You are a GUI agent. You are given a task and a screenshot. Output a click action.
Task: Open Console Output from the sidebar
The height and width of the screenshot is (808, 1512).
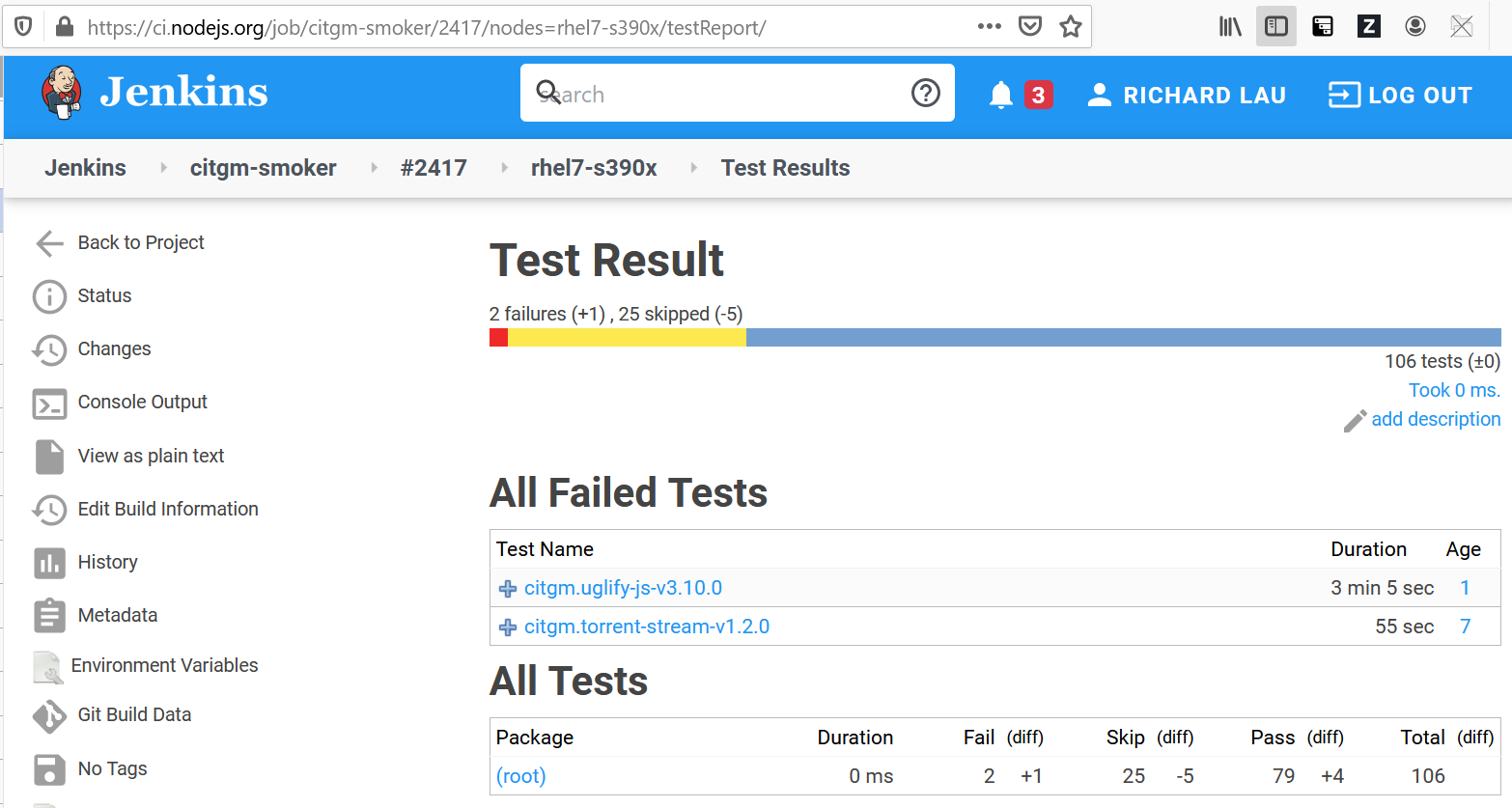(142, 403)
